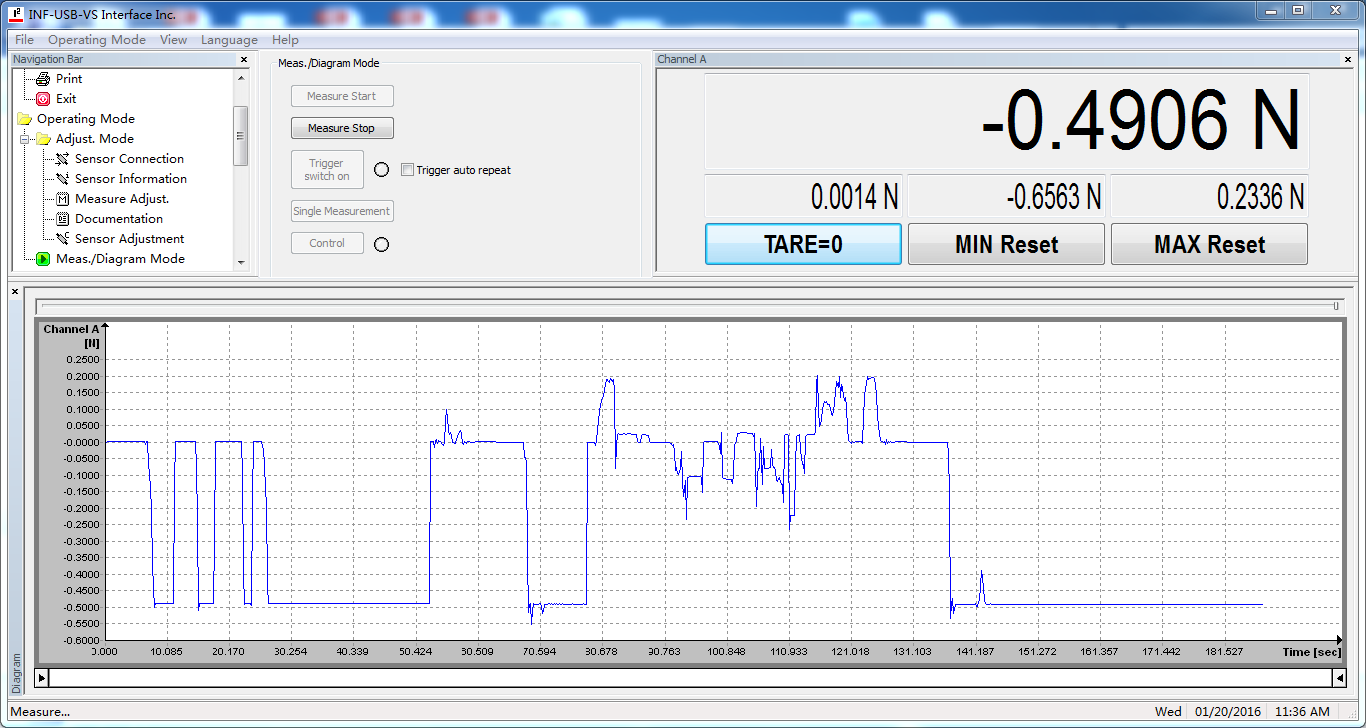Click the Navigation Bar scroll down arrow
The image size is (1366, 728).
tap(240, 262)
